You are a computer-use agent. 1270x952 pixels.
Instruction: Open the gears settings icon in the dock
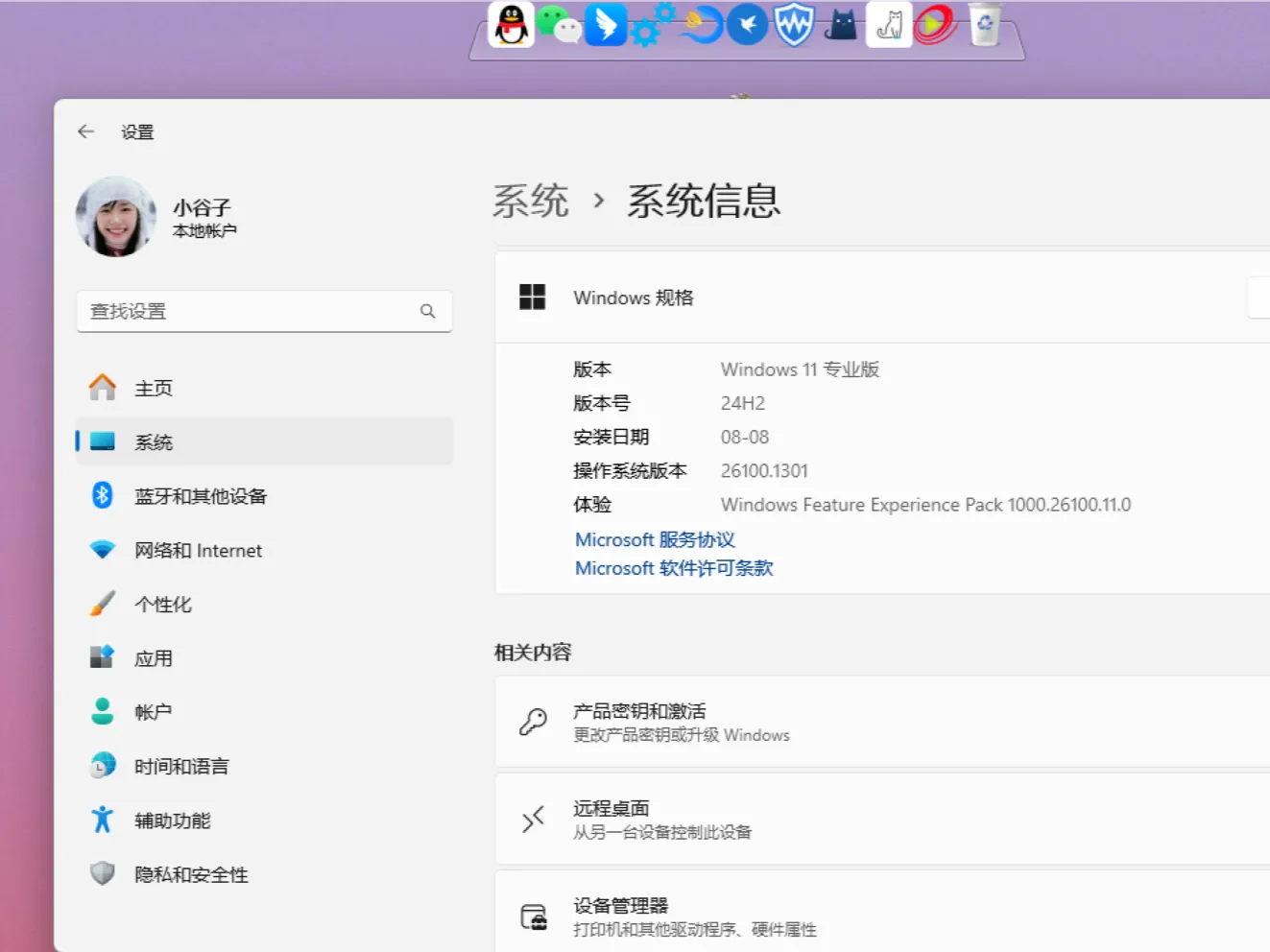tap(649, 25)
